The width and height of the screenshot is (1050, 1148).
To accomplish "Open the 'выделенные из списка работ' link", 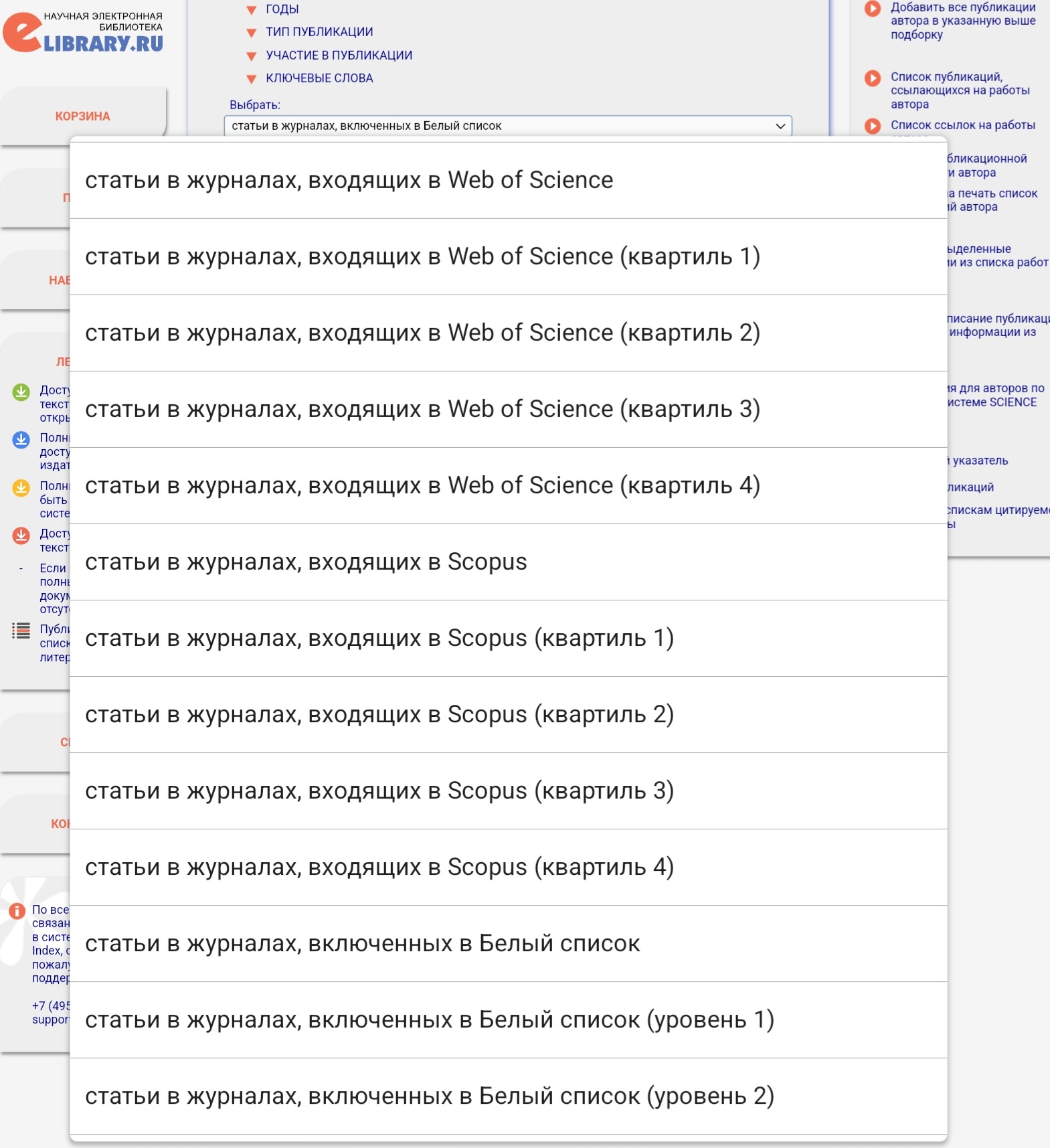I will coord(997,256).
